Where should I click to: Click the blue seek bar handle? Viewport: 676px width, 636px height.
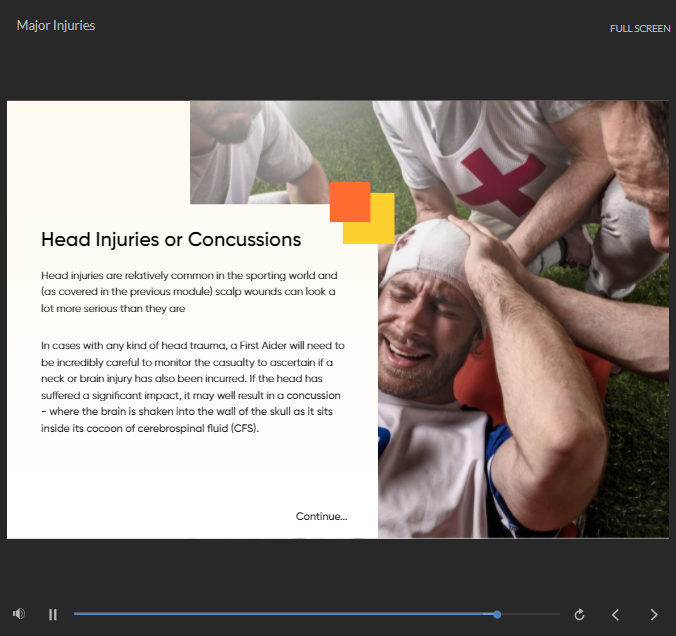(497, 614)
